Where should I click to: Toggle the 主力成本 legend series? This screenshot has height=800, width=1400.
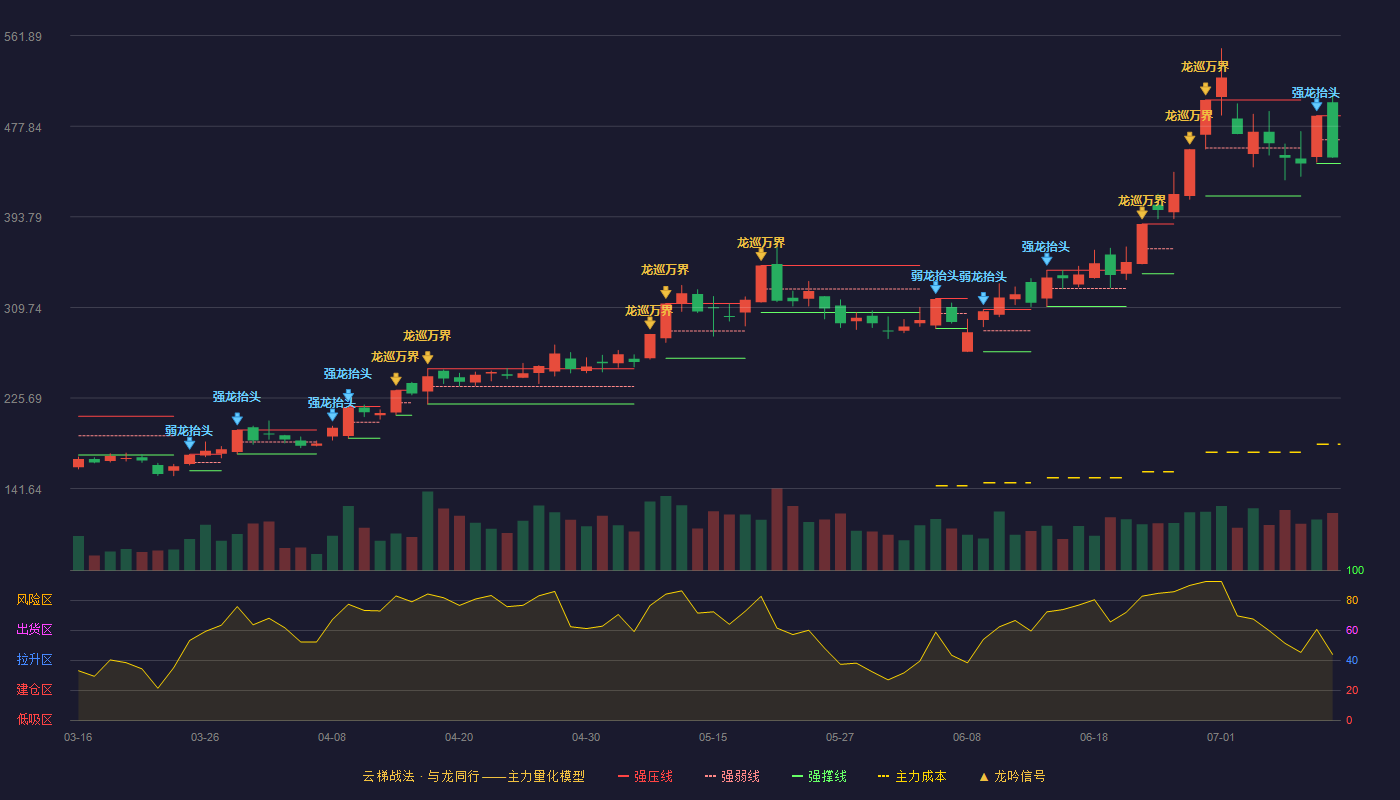tap(912, 776)
